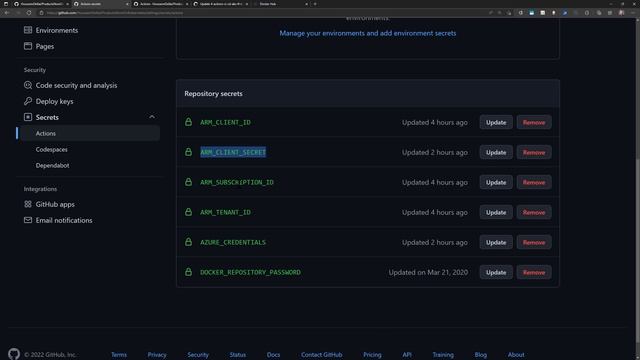Remove the ARM_TENANT_ID secret
The width and height of the screenshot is (640, 360).
534,212
